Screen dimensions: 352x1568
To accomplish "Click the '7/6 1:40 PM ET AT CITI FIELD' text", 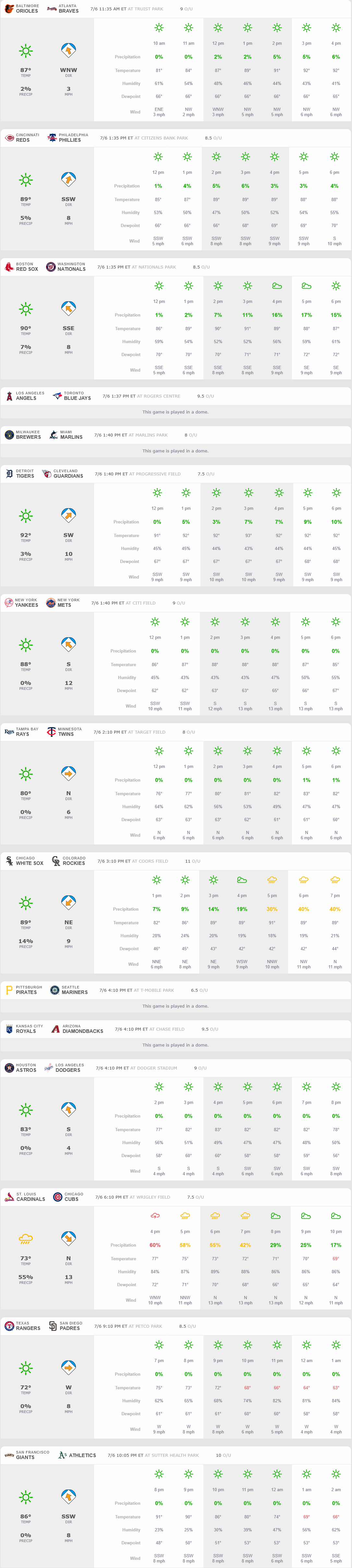I will click(x=124, y=603).
